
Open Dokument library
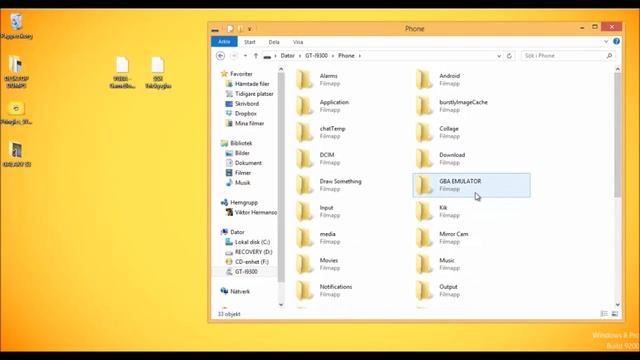pyautogui.click(x=248, y=163)
